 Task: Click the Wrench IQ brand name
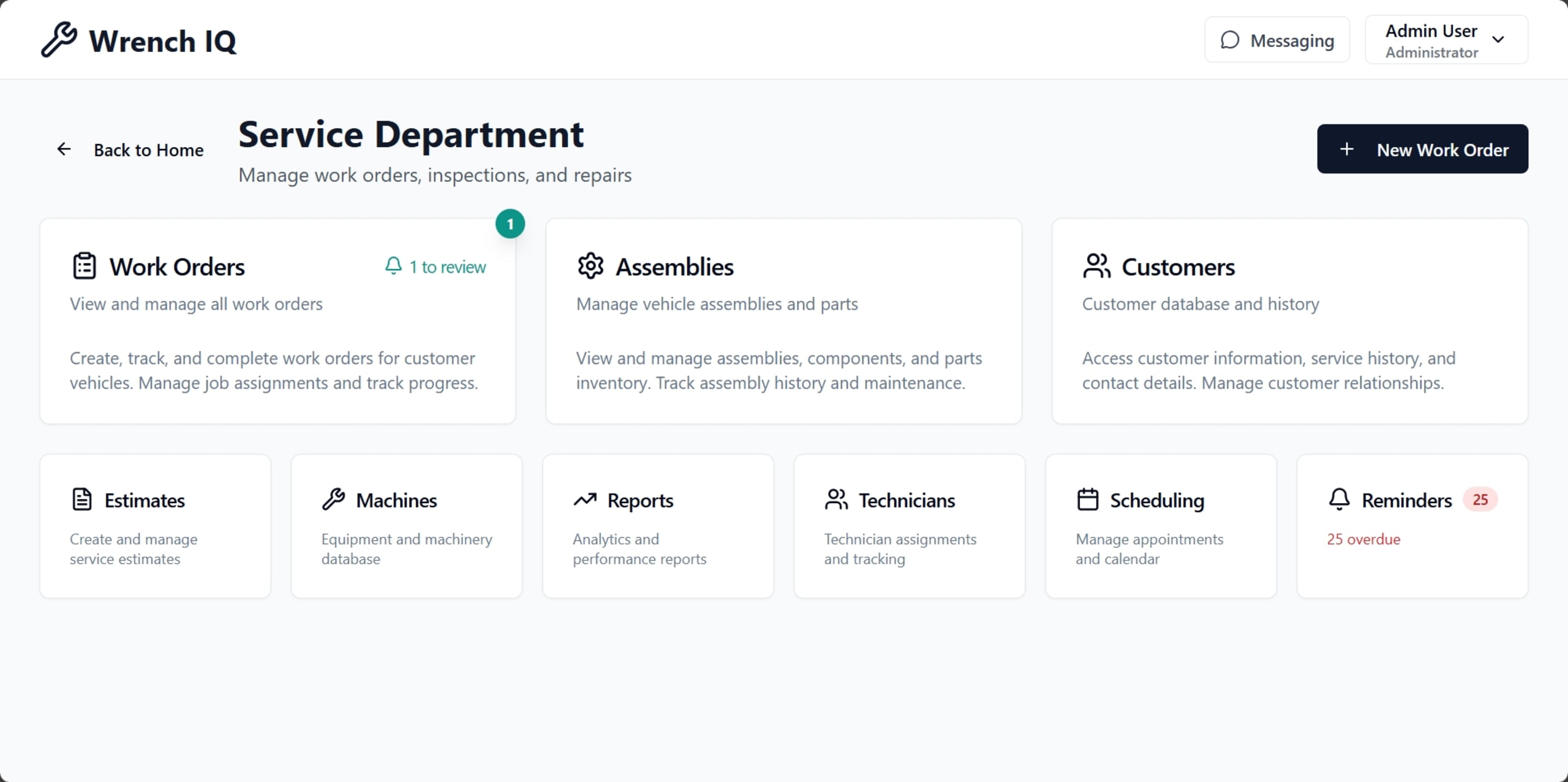162,41
